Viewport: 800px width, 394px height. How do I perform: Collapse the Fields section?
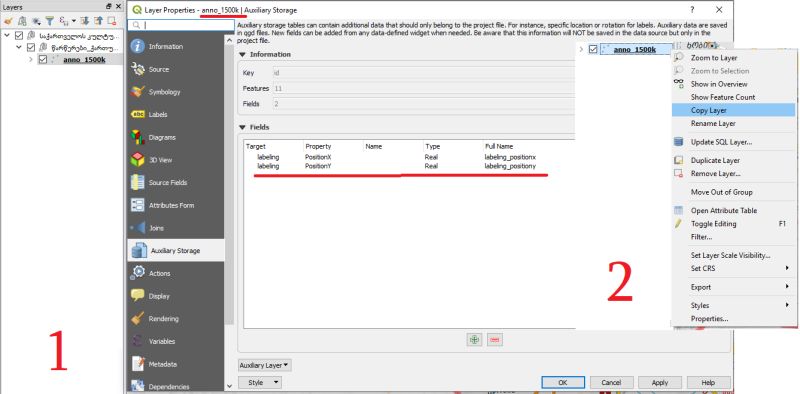pos(242,127)
